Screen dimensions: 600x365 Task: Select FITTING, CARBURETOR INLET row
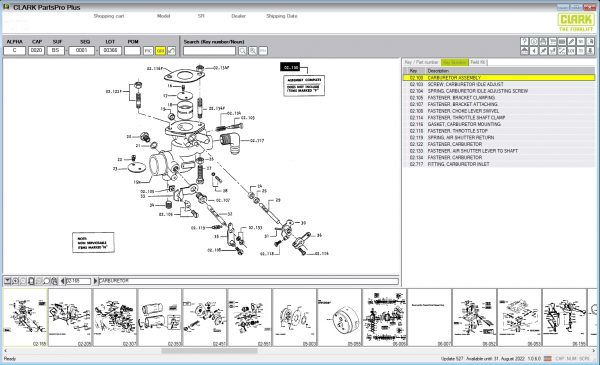click(x=499, y=164)
